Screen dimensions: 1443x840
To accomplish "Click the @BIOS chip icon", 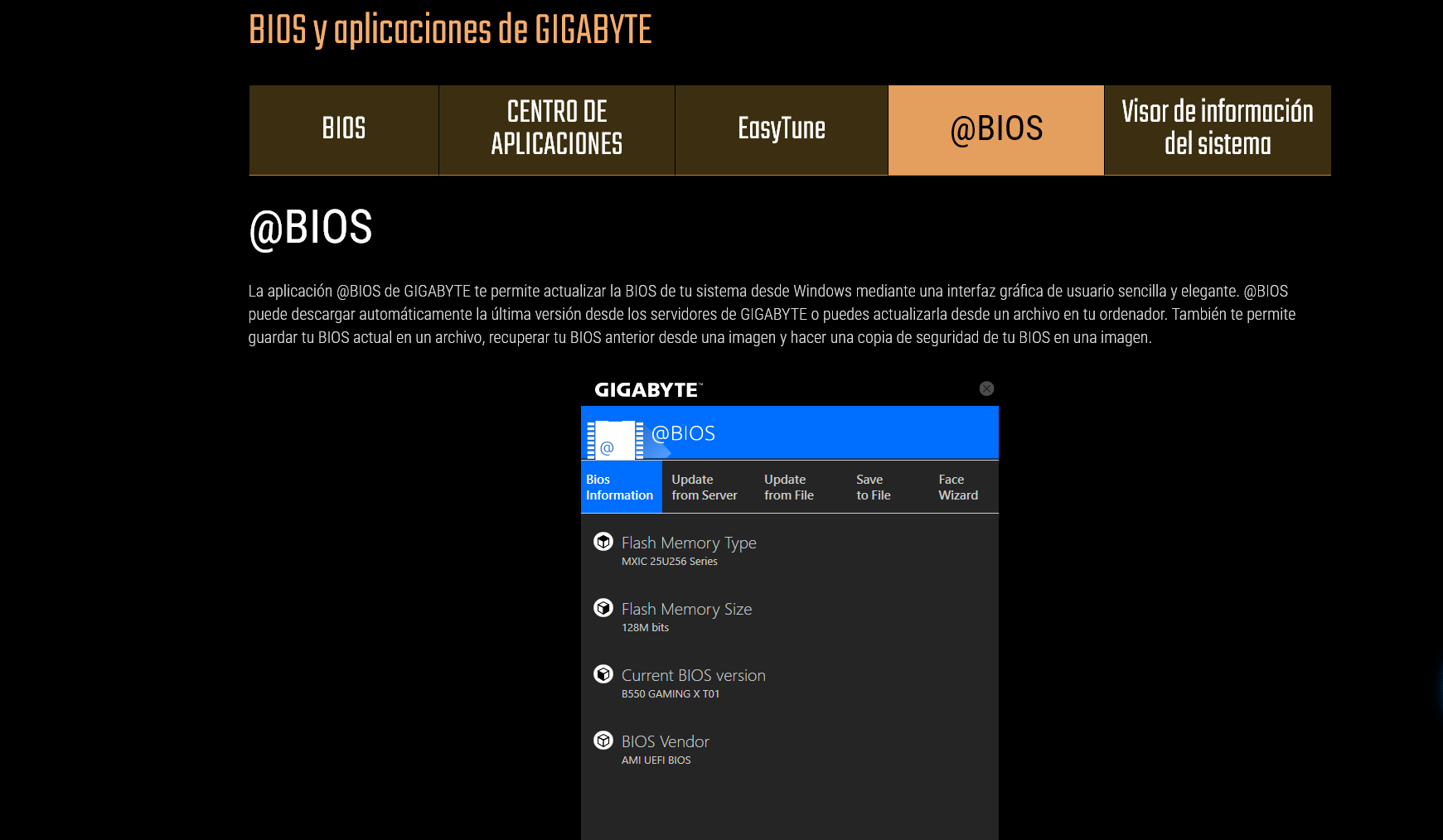I will click(616, 440).
